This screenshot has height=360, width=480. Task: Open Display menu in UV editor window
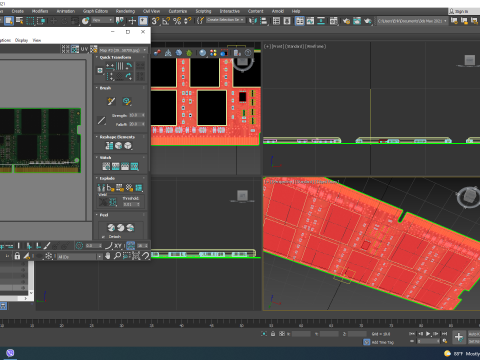tap(21, 40)
